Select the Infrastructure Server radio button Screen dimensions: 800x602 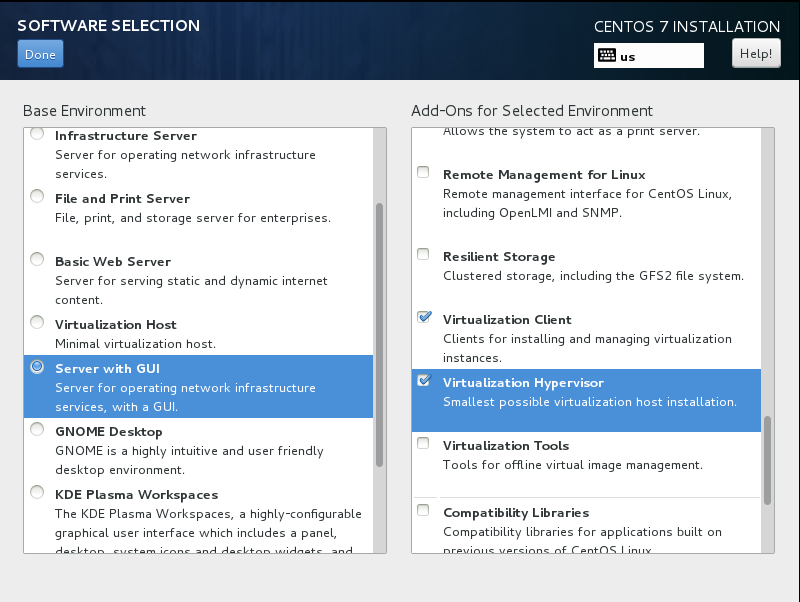[37, 134]
